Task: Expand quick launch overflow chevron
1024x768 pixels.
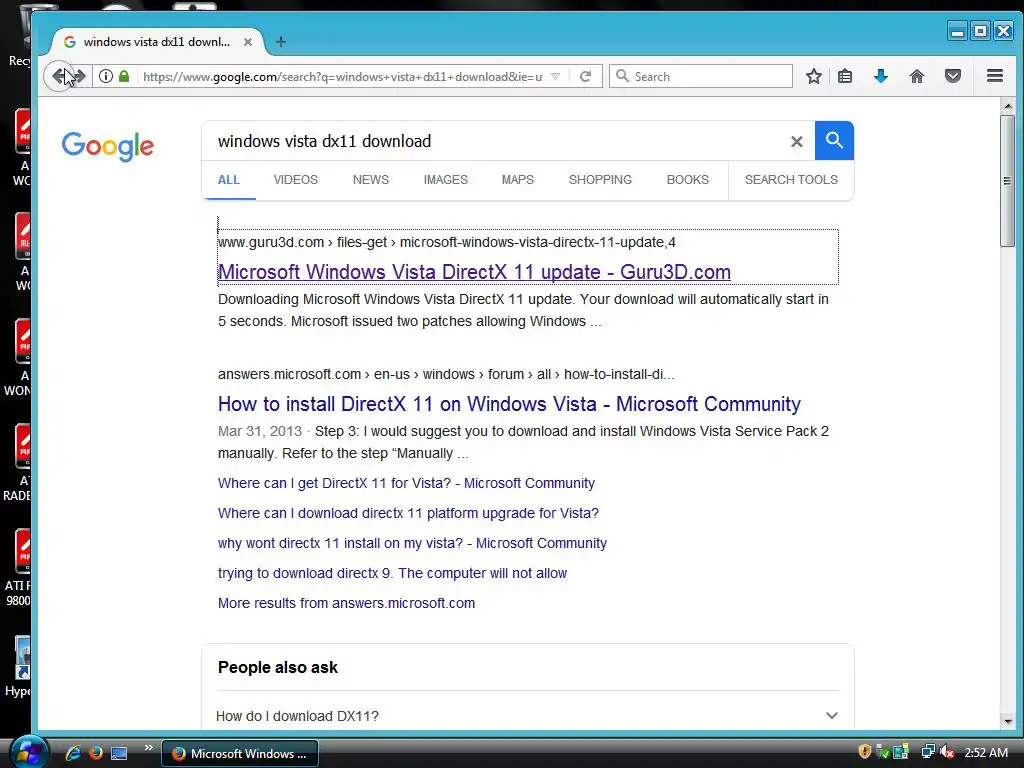Action: click(x=149, y=748)
